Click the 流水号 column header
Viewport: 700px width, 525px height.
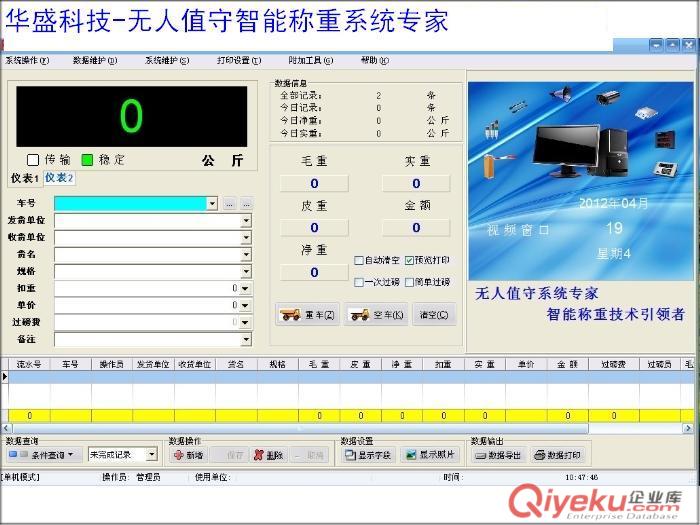(x=29, y=364)
